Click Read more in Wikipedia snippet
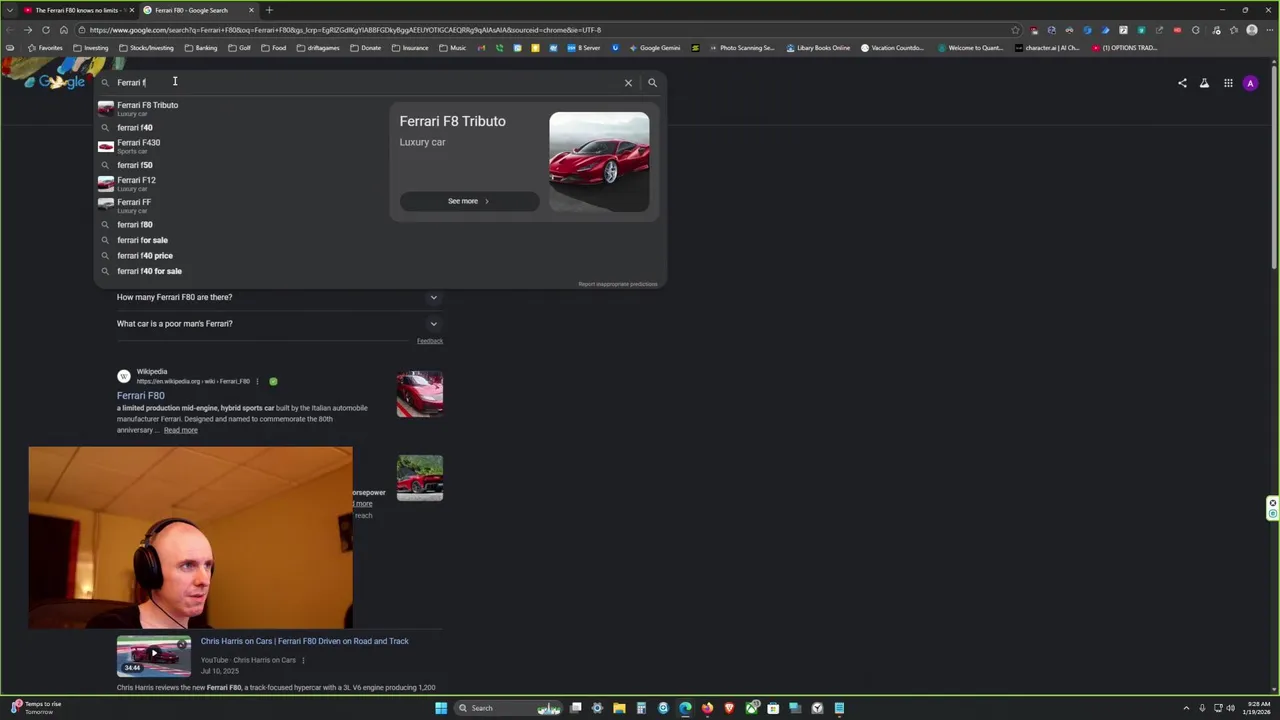The height and width of the screenshot is (720, 1280). click(x=180, y=430)
